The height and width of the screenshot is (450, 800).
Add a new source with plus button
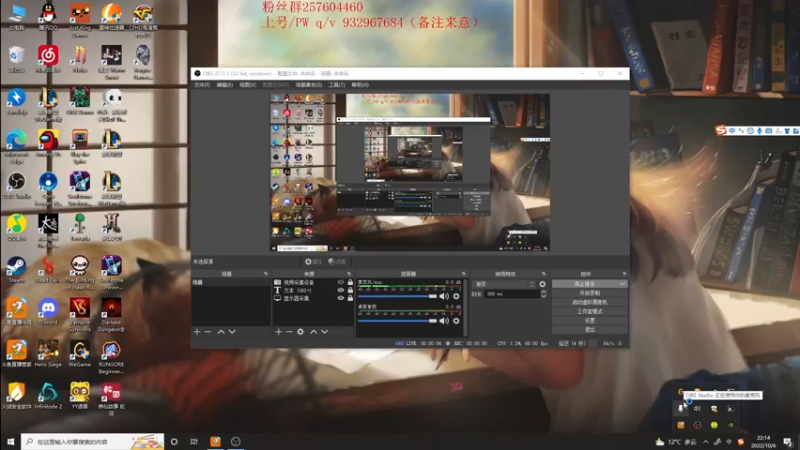(279, 332)
